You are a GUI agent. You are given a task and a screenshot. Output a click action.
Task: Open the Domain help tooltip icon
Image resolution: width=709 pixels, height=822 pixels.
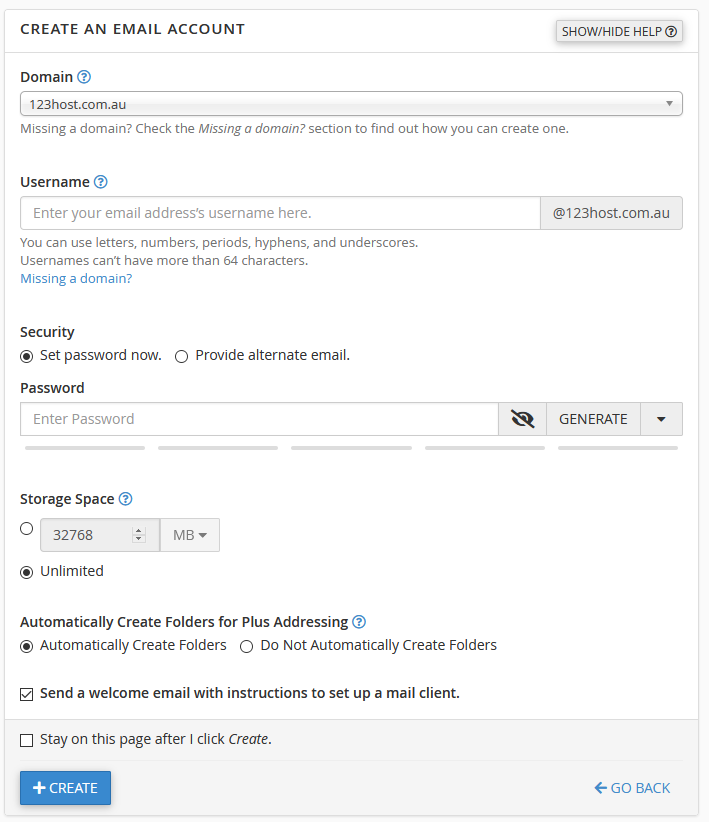coord(84,76)
